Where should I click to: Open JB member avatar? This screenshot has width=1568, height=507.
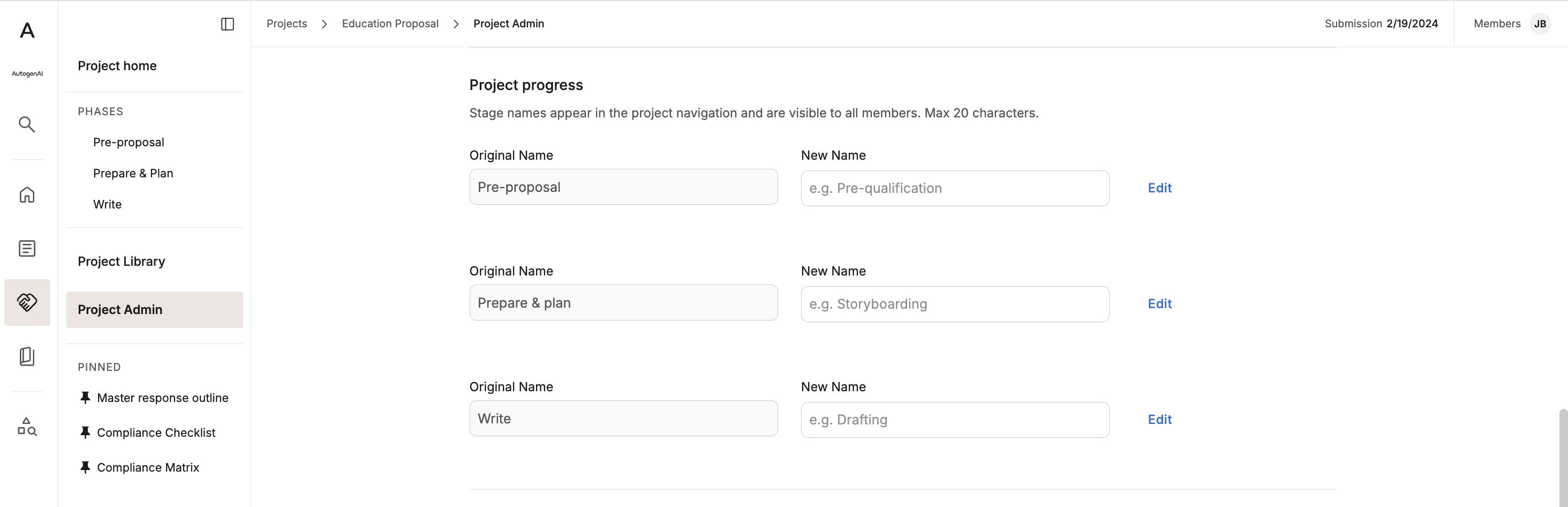(1540, 24)
